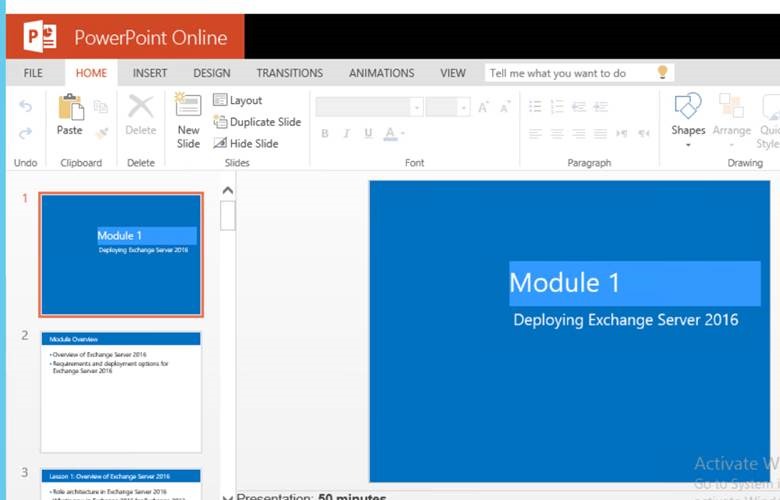The width and height of the screenshot is (780, 500).
Task: Open the Arrange menu
Action: point(732,119)
